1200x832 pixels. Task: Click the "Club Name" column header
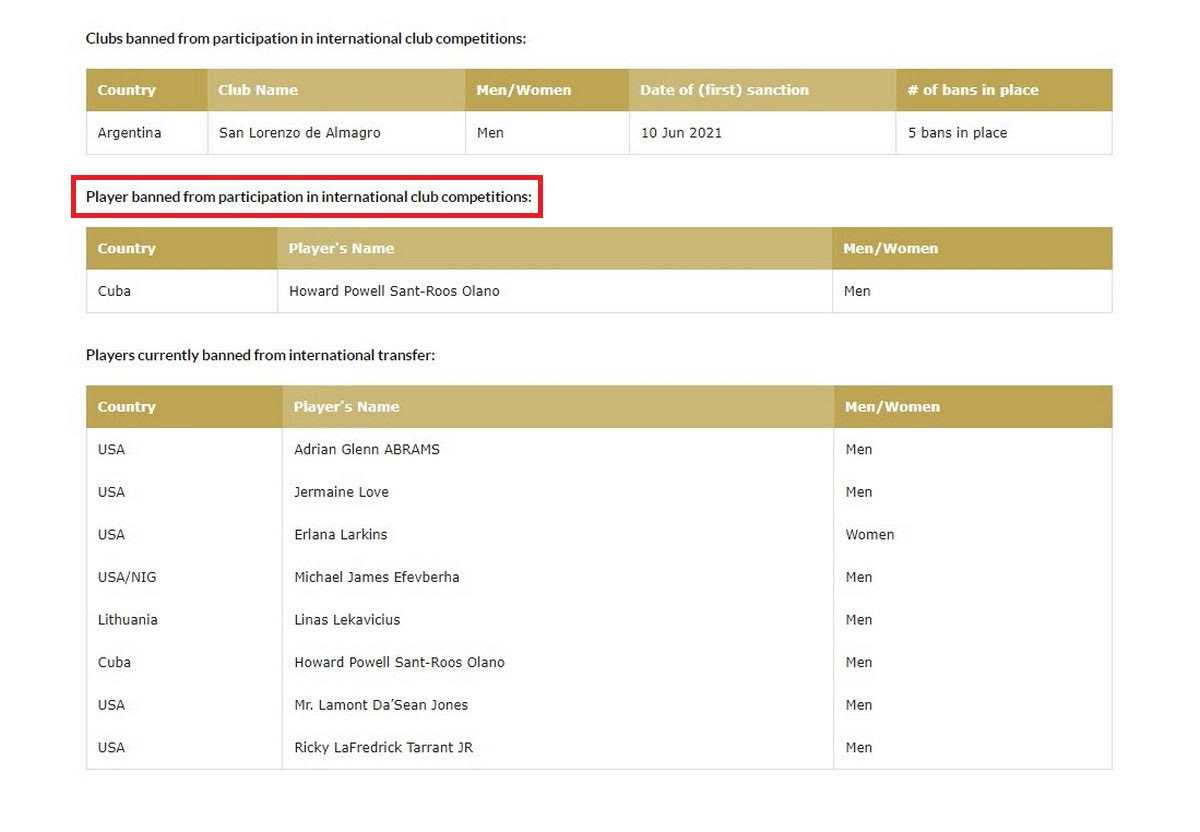tap(258, 90)
